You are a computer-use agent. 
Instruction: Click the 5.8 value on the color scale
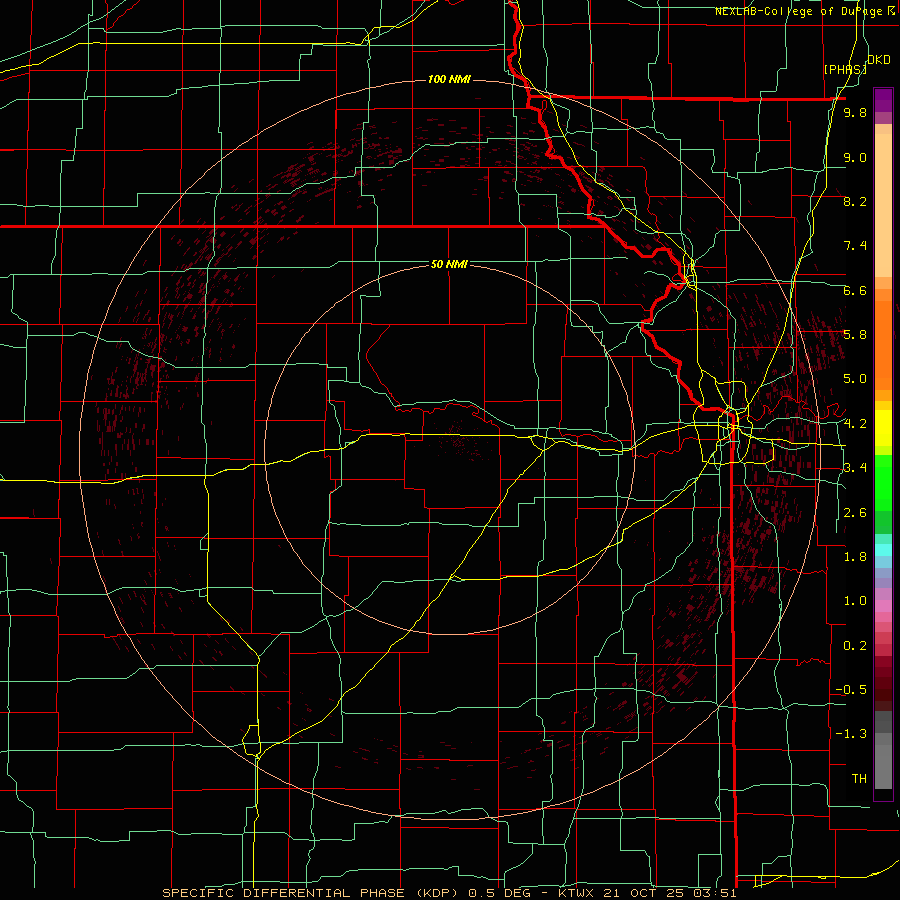(x=855, y=334)
